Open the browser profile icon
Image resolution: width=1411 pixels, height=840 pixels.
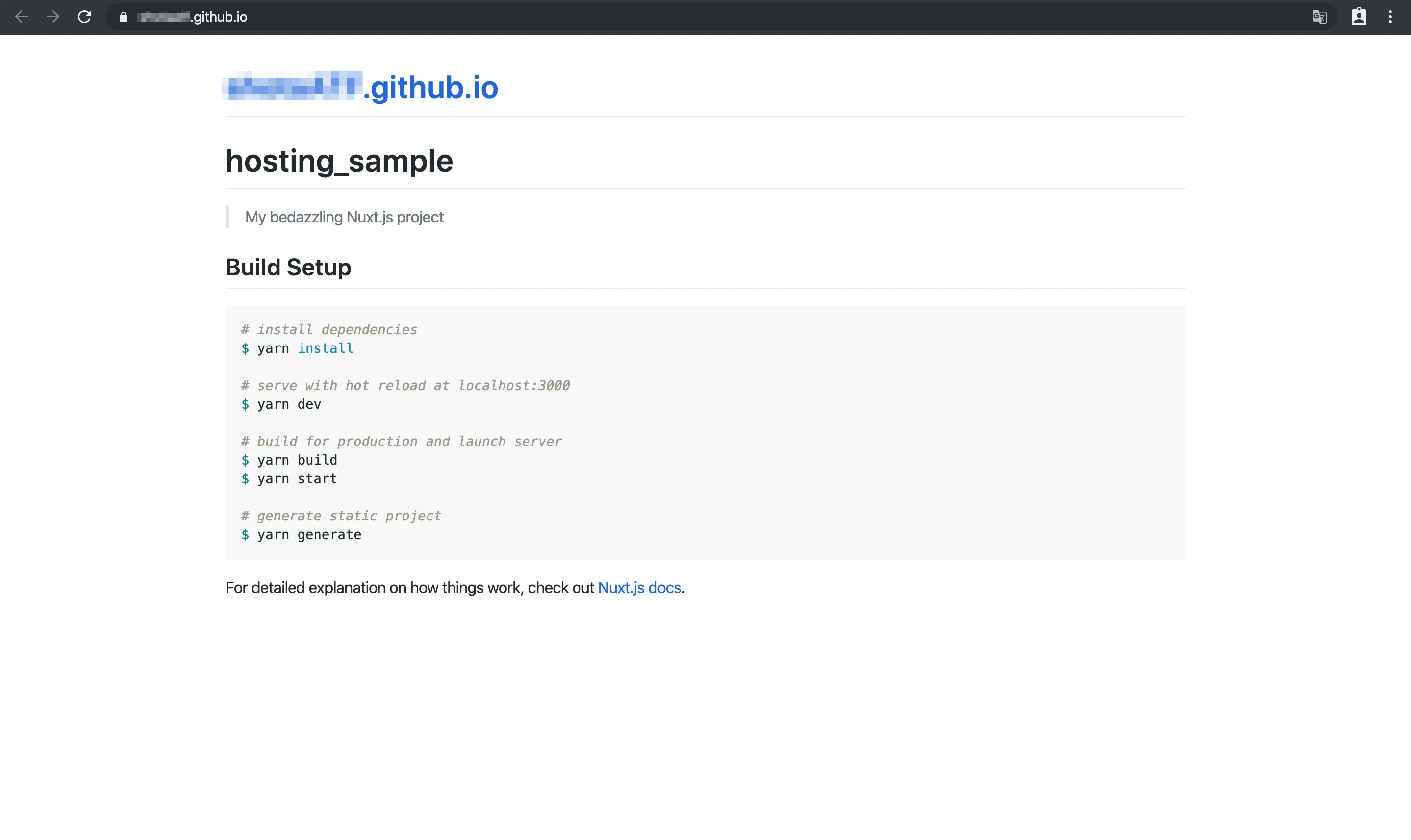(1359, 17)
